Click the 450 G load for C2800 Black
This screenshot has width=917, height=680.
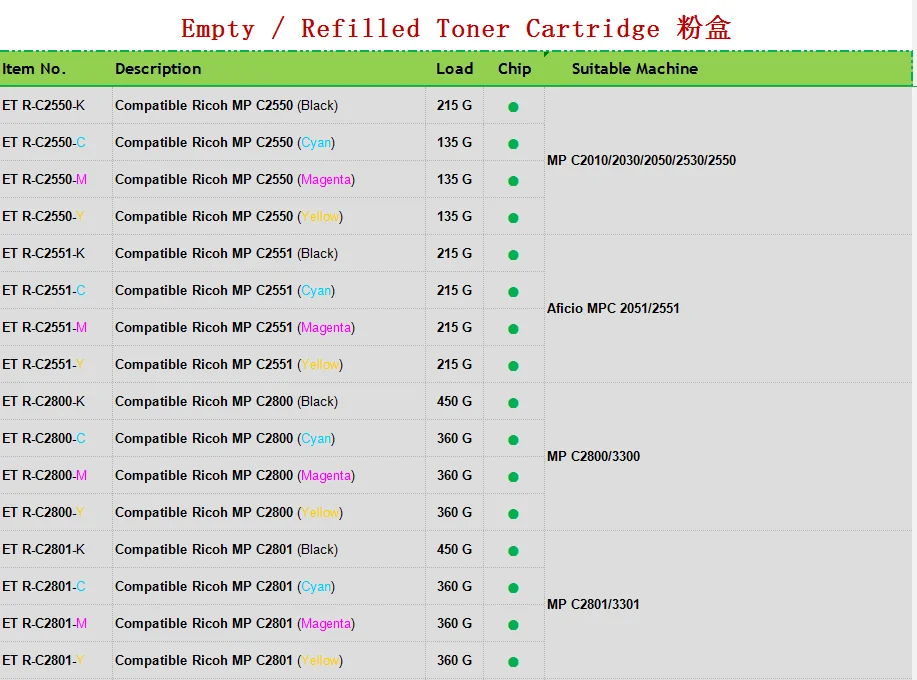pos(454,401)
